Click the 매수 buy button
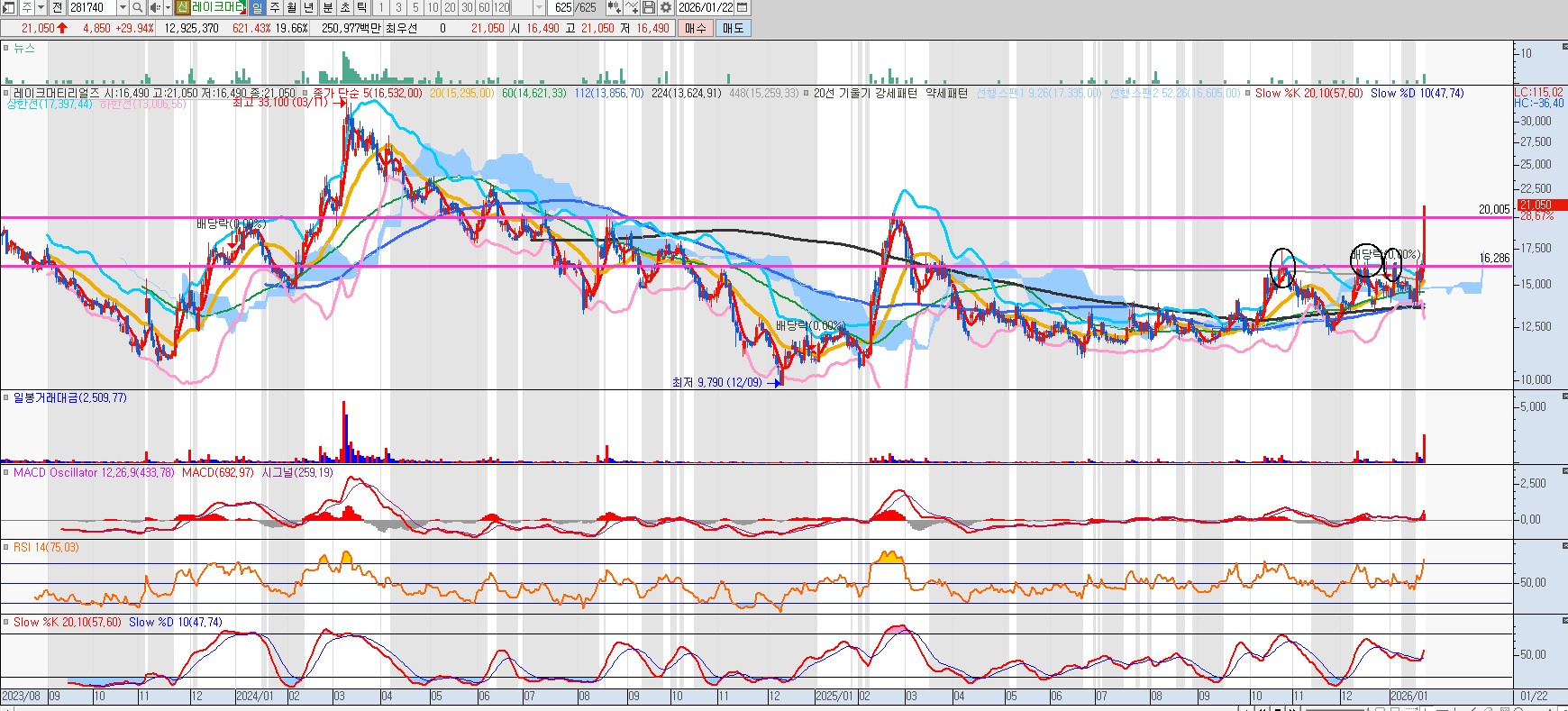The image size is (1568, 711). pyautogui.click(x=696, y=28)
